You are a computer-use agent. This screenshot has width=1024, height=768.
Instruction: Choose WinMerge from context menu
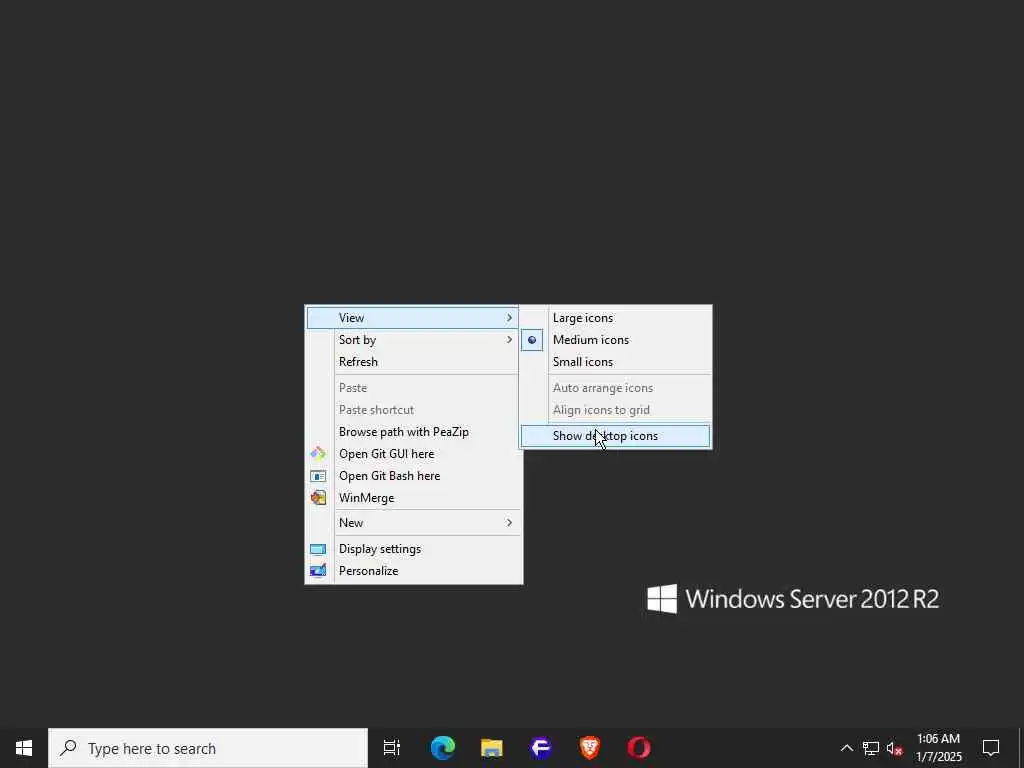click(x=414, y=498)
